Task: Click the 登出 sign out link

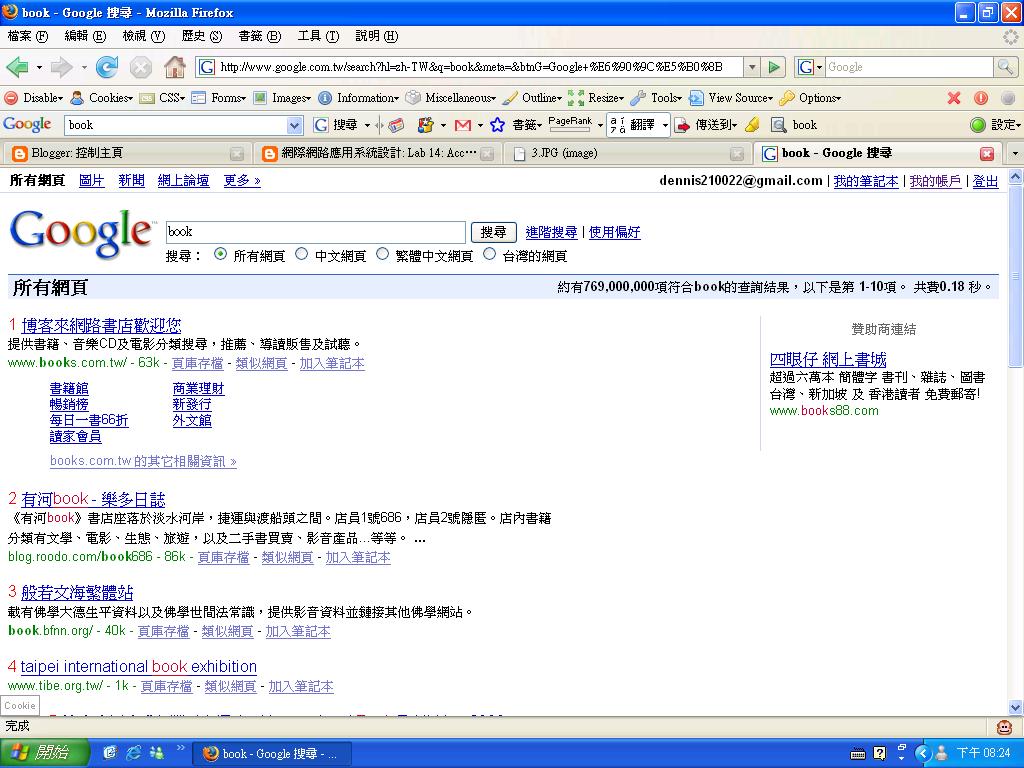Action: [985, 181]
